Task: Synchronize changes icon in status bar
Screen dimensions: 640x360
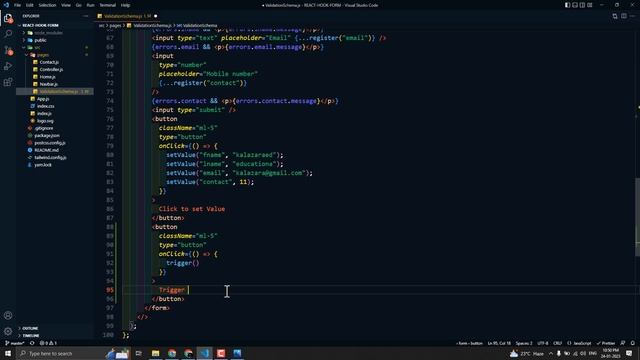Action: 32,343
